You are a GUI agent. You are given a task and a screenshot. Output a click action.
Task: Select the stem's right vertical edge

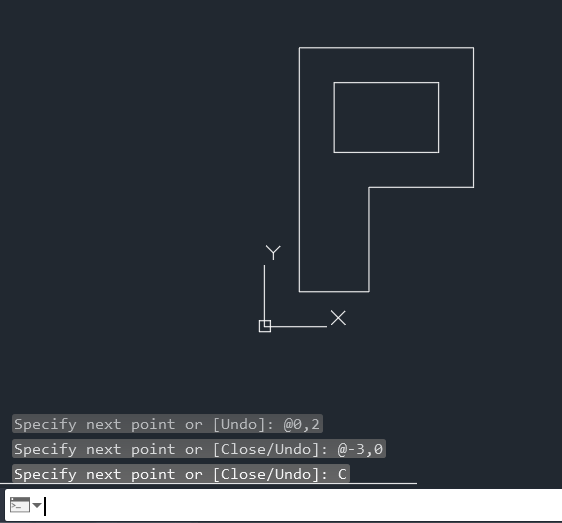[x=369, y=239]
